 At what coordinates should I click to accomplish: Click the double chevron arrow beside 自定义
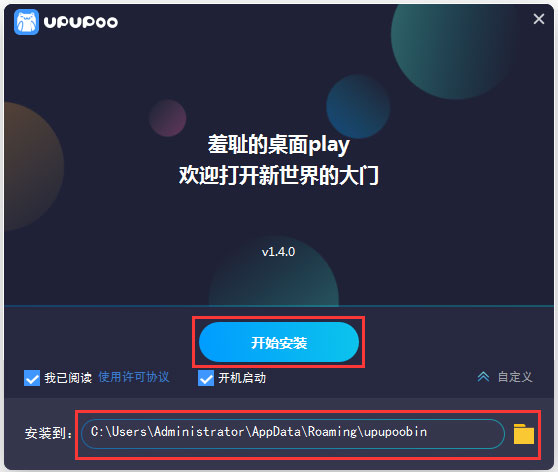coord(483,377)
